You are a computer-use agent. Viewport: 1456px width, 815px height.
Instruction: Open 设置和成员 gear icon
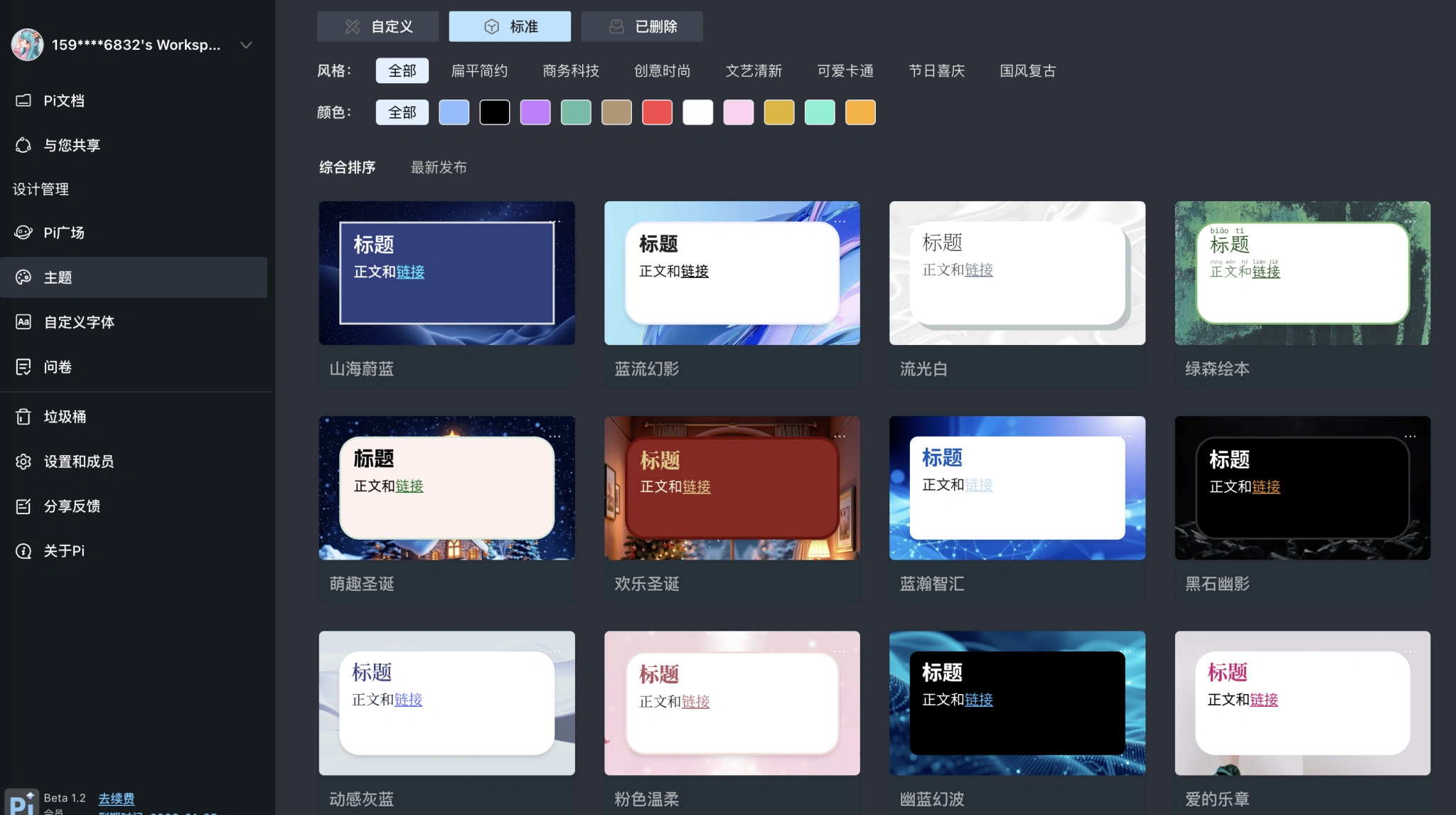coord(23,462)
